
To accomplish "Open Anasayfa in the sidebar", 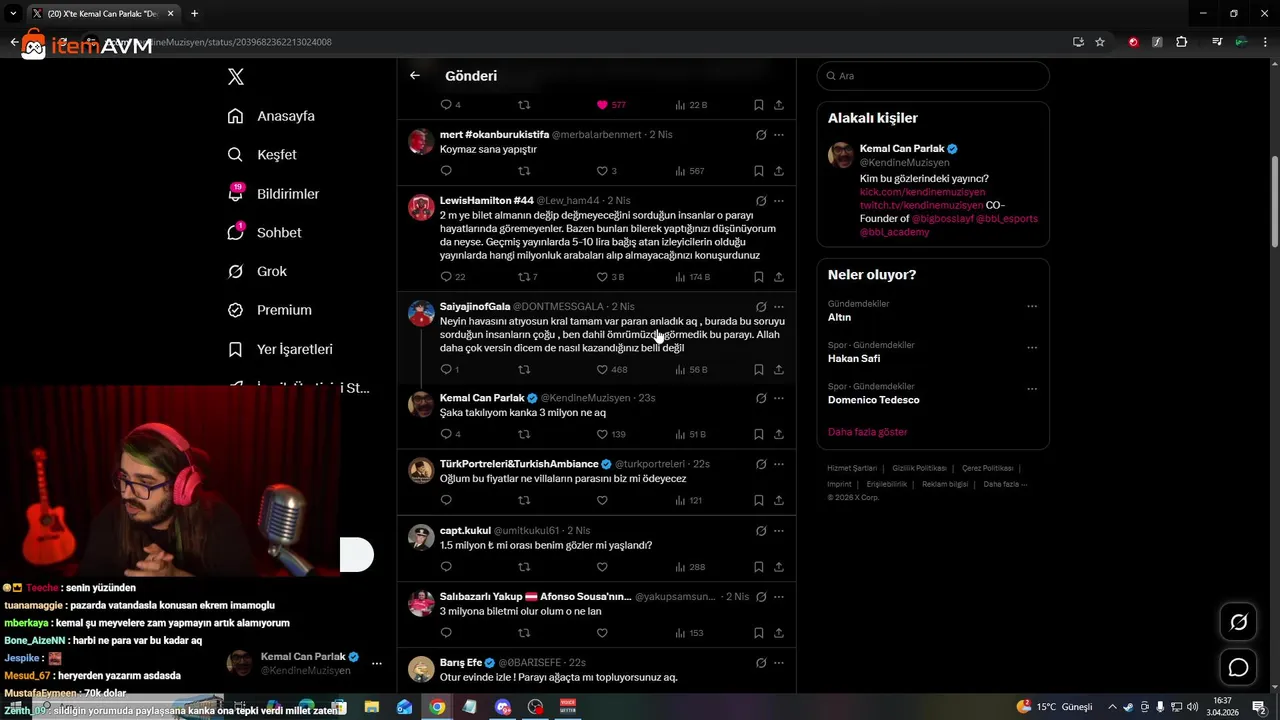I will point(271,116).
